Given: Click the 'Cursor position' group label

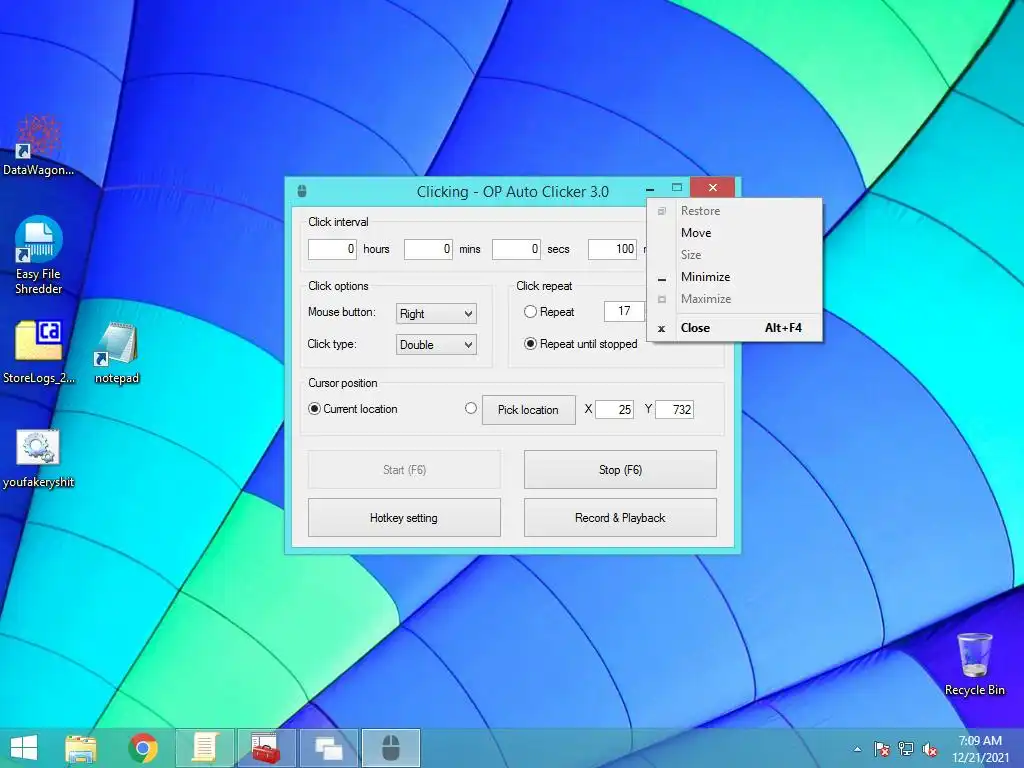Looking at the screenshot, I should coord(343,383).
